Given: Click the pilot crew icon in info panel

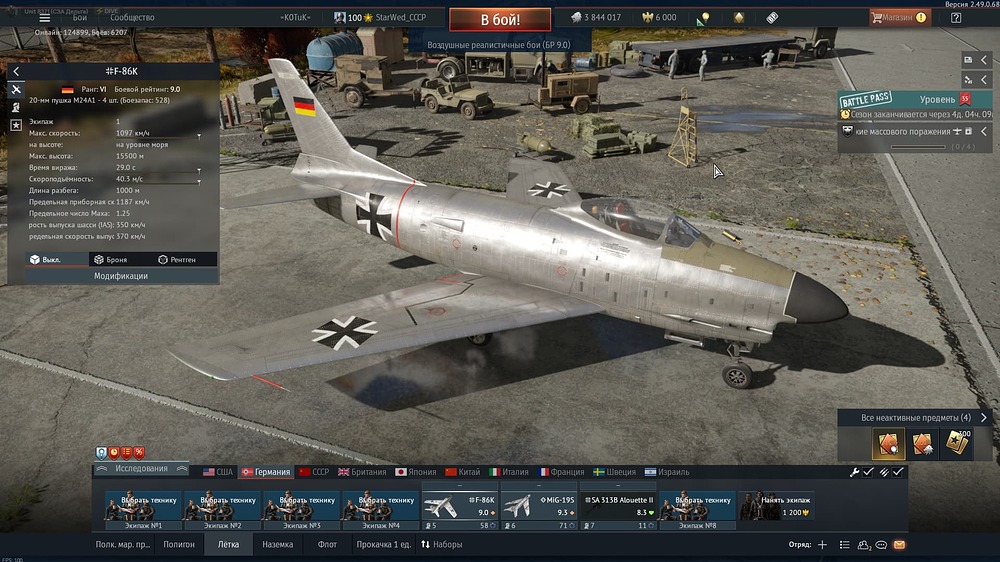Looking at the screenshot, I should point(16,107).
